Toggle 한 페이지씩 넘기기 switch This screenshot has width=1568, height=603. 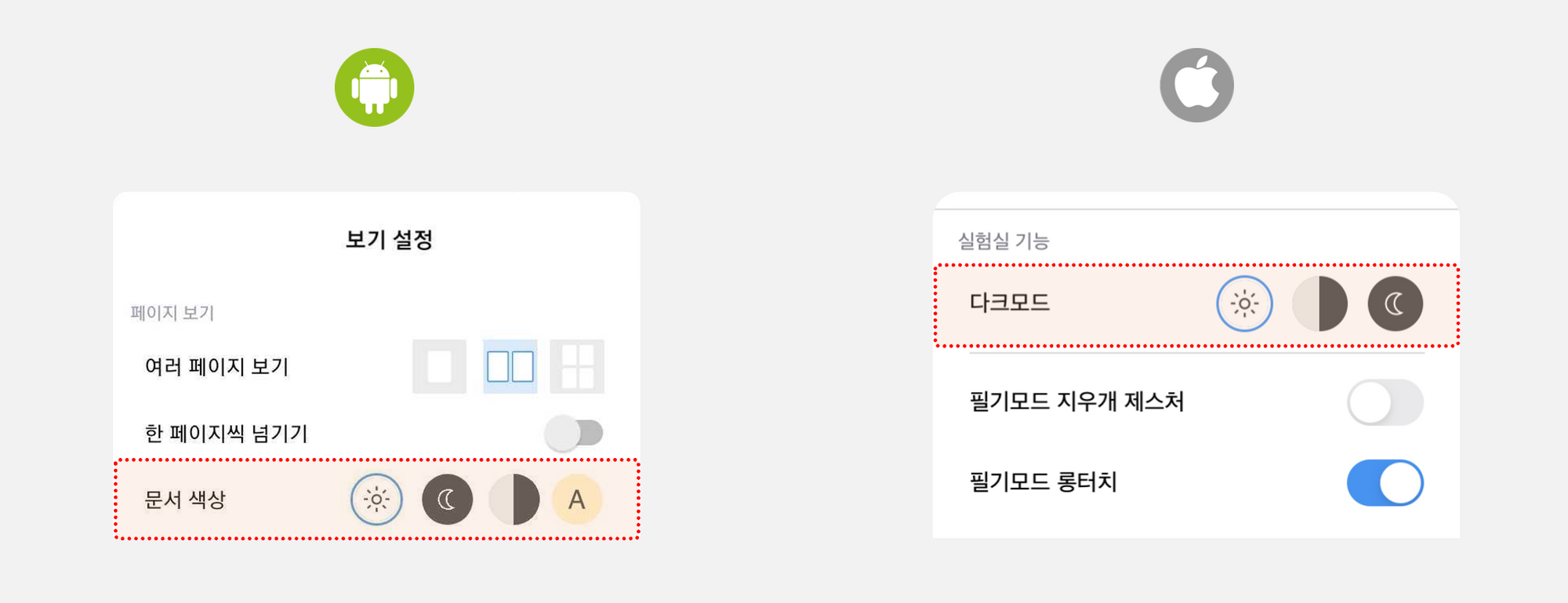coord(575,433)
